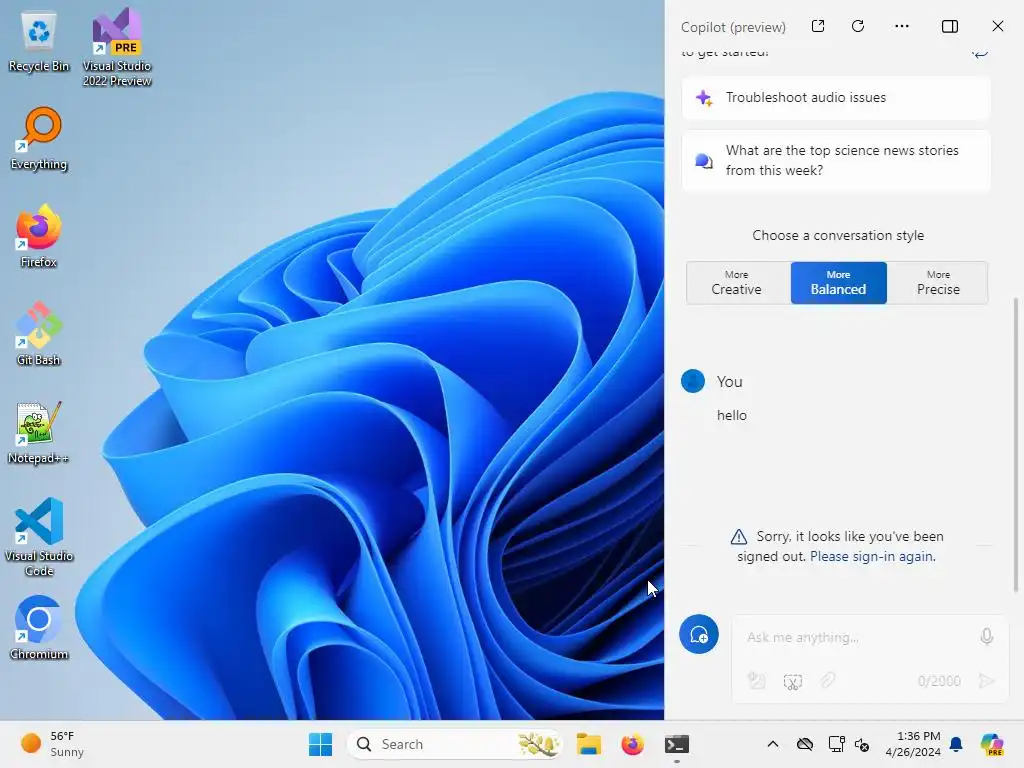Click the muted volume tray icon
The image size is (1024, 768).
click(862, 744)
